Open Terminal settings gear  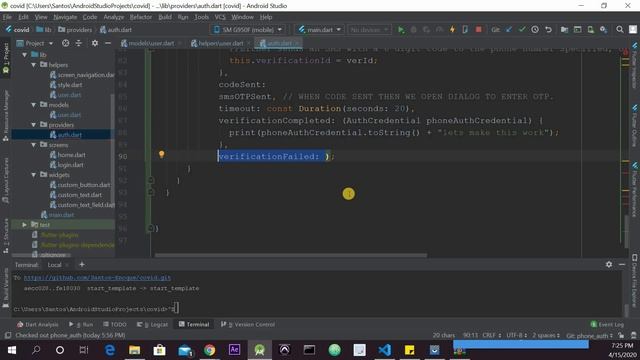pyautogui.click(x=609, y=264)
